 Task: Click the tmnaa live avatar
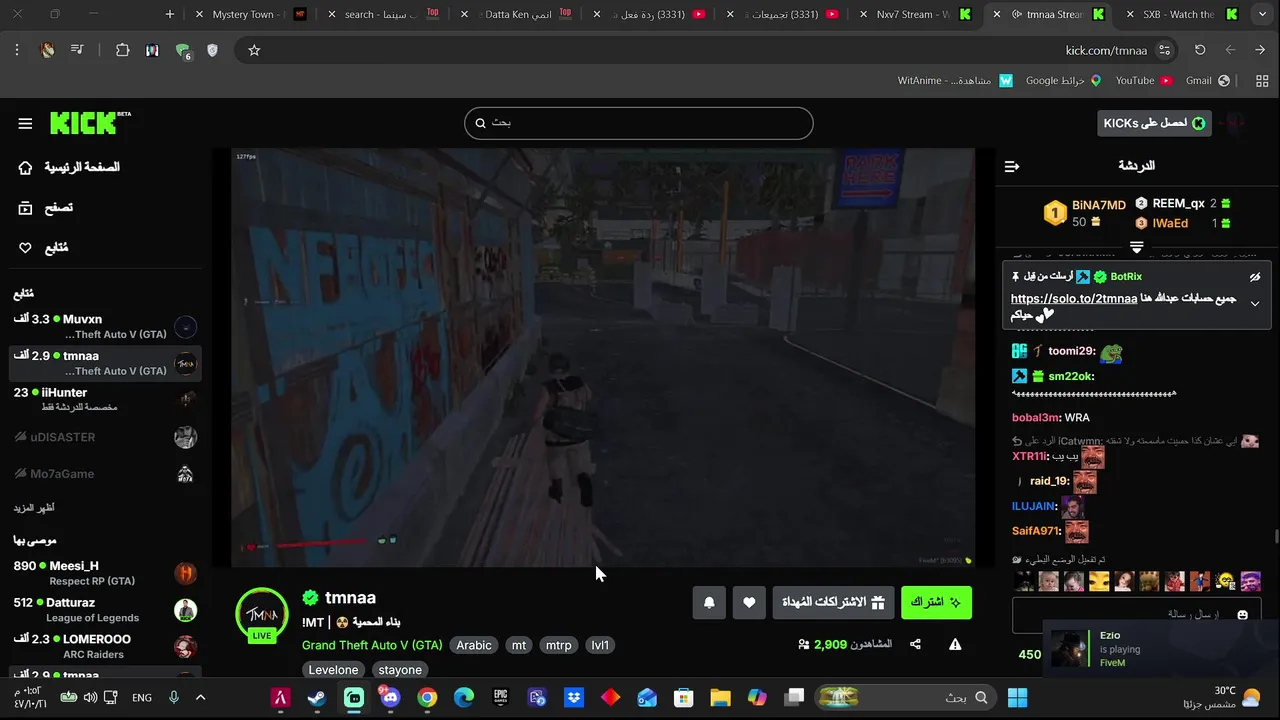click(x=262, y=614)
